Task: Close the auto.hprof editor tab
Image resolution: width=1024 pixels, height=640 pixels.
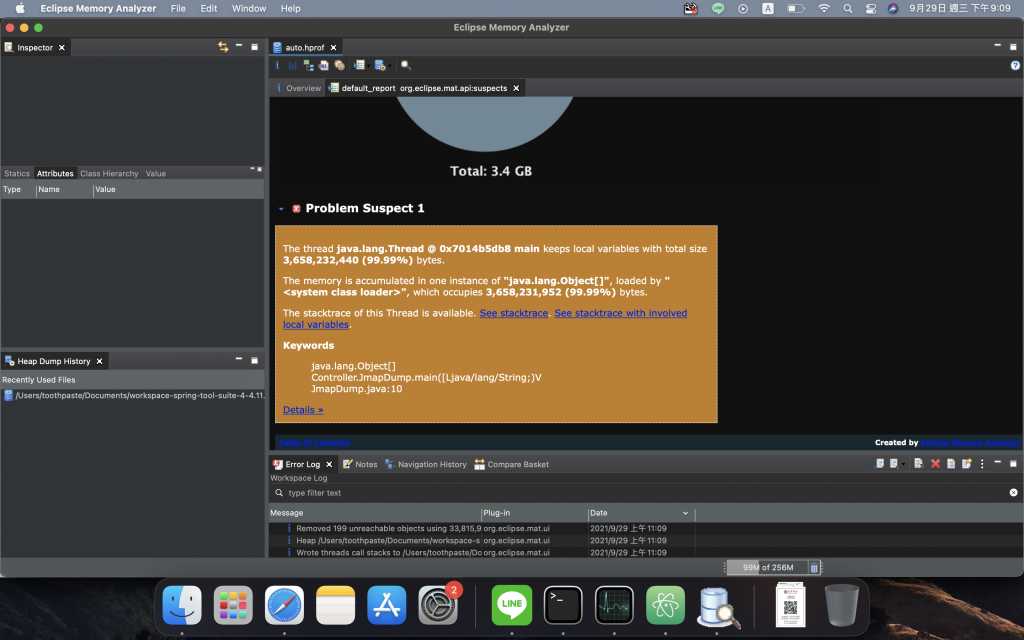Action: pyautogui.click(x=333, y=47)
